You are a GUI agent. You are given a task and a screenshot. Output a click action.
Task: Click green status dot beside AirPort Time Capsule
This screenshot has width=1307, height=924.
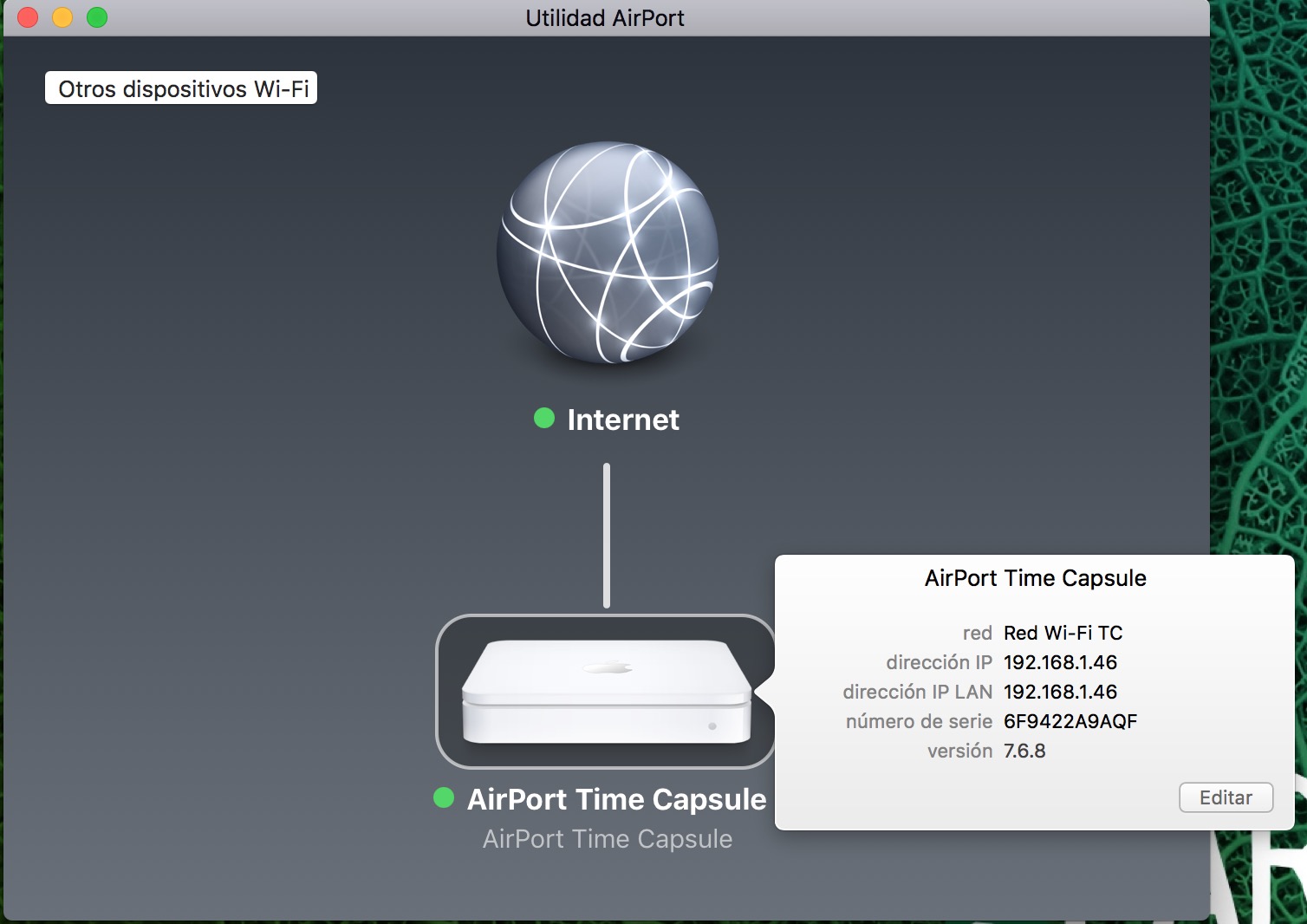tap(444, 798)
